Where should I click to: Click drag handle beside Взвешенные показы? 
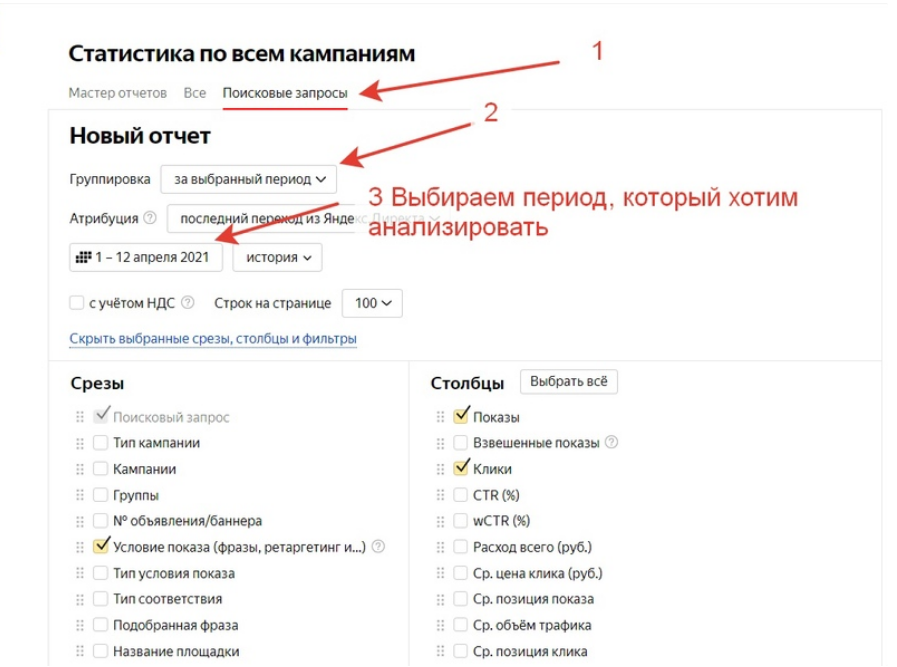click(x=440, y=443)
